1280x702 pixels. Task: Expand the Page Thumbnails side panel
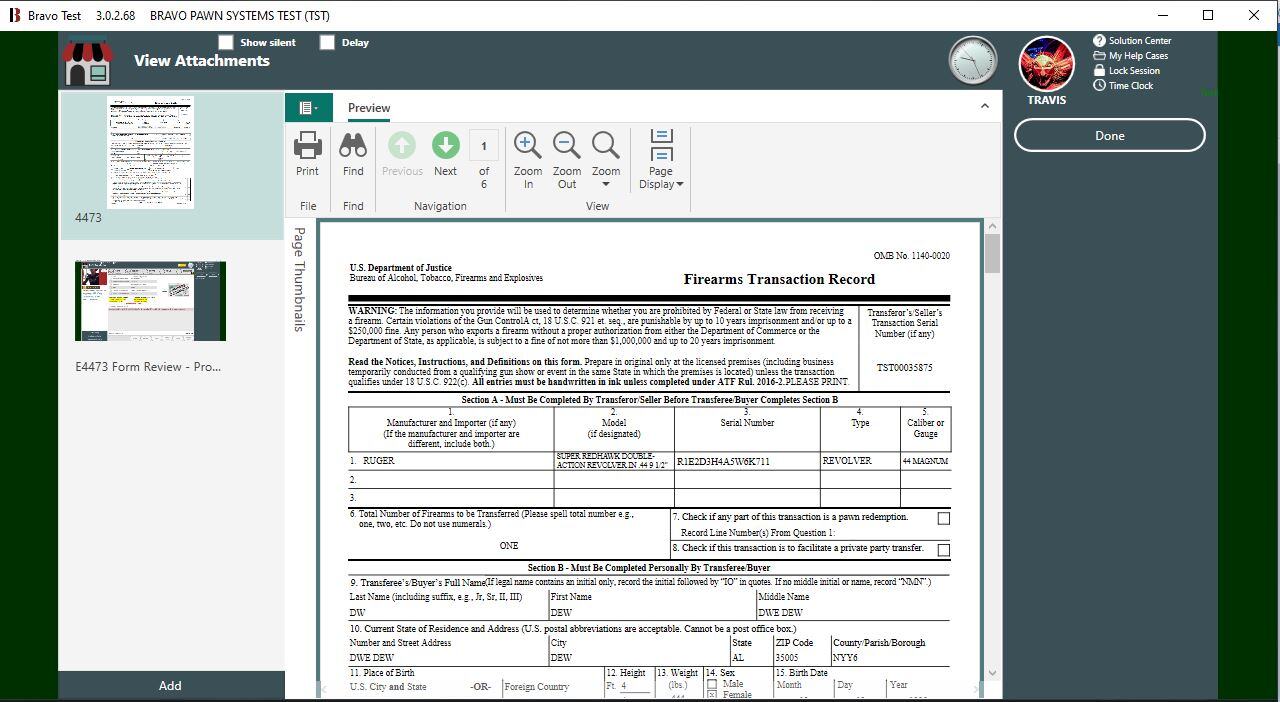tap(298, 279)
